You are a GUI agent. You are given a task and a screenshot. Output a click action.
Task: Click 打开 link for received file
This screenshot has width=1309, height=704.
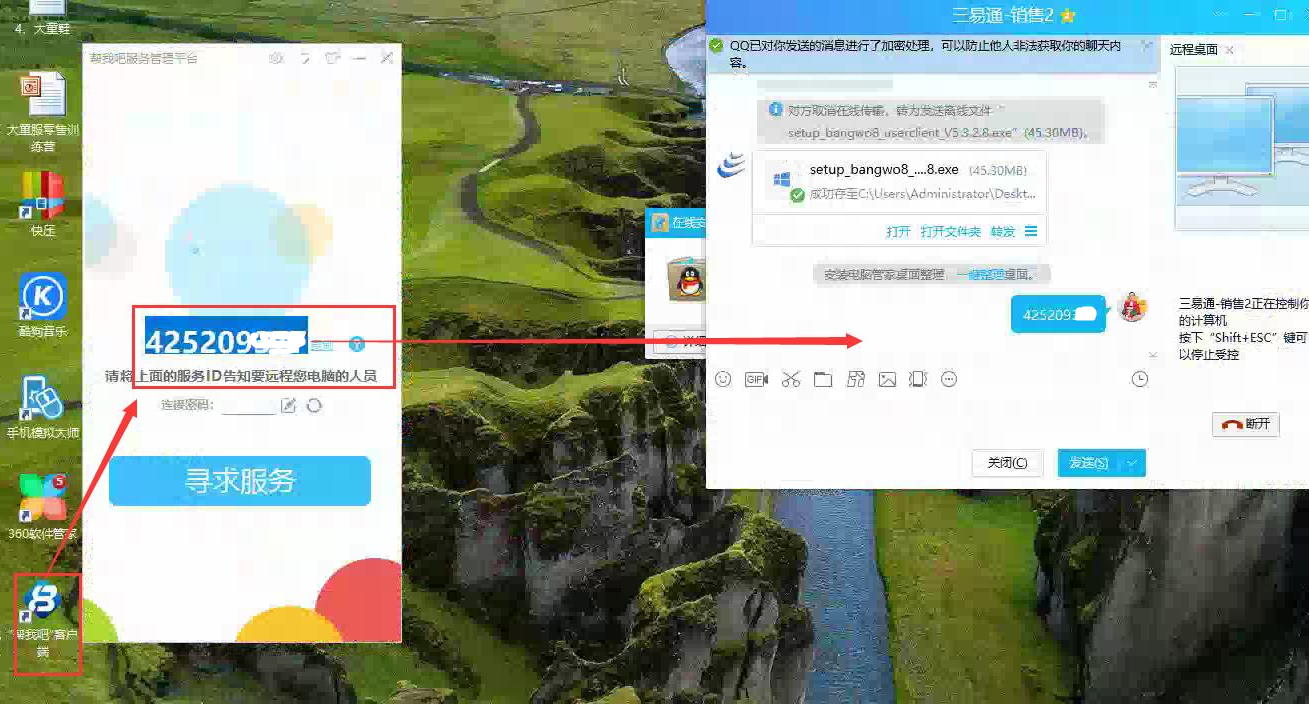coord(898,232)
